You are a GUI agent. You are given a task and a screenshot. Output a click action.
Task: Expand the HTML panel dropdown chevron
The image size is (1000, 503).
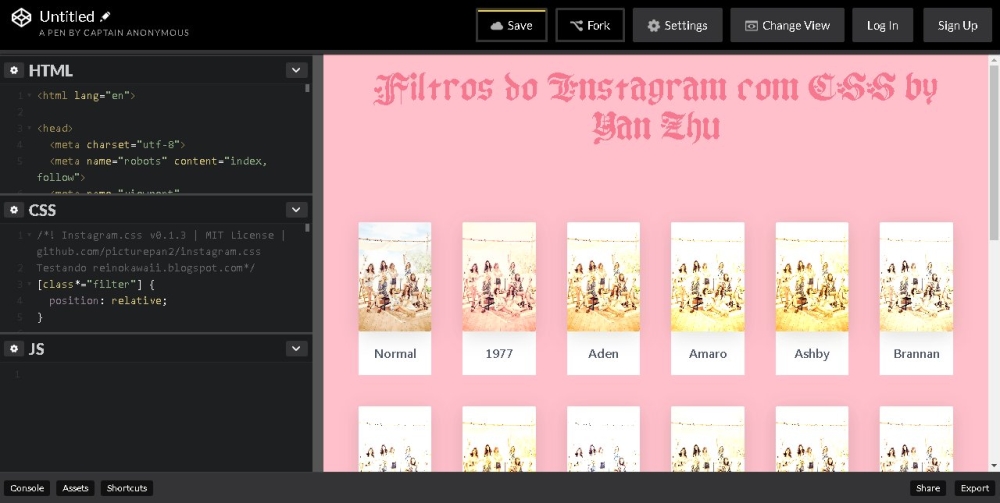click(x=296, y=70)
